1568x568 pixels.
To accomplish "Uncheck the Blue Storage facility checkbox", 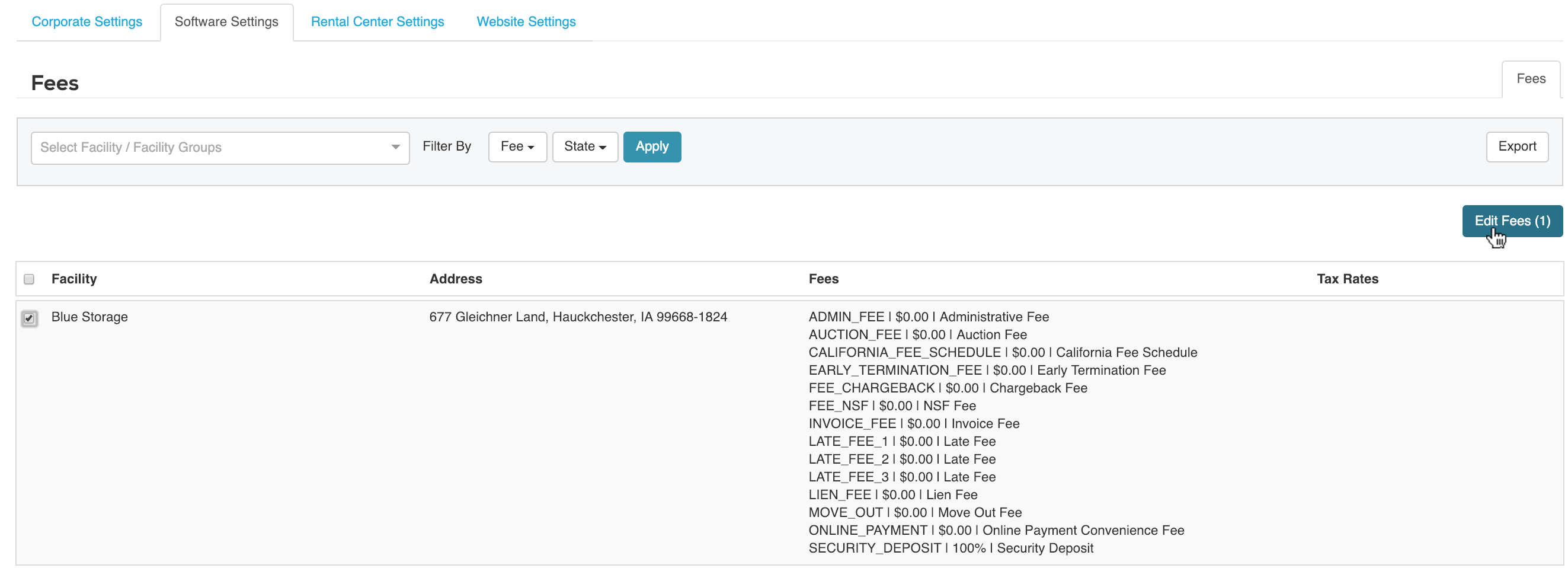I will point(30,317).
